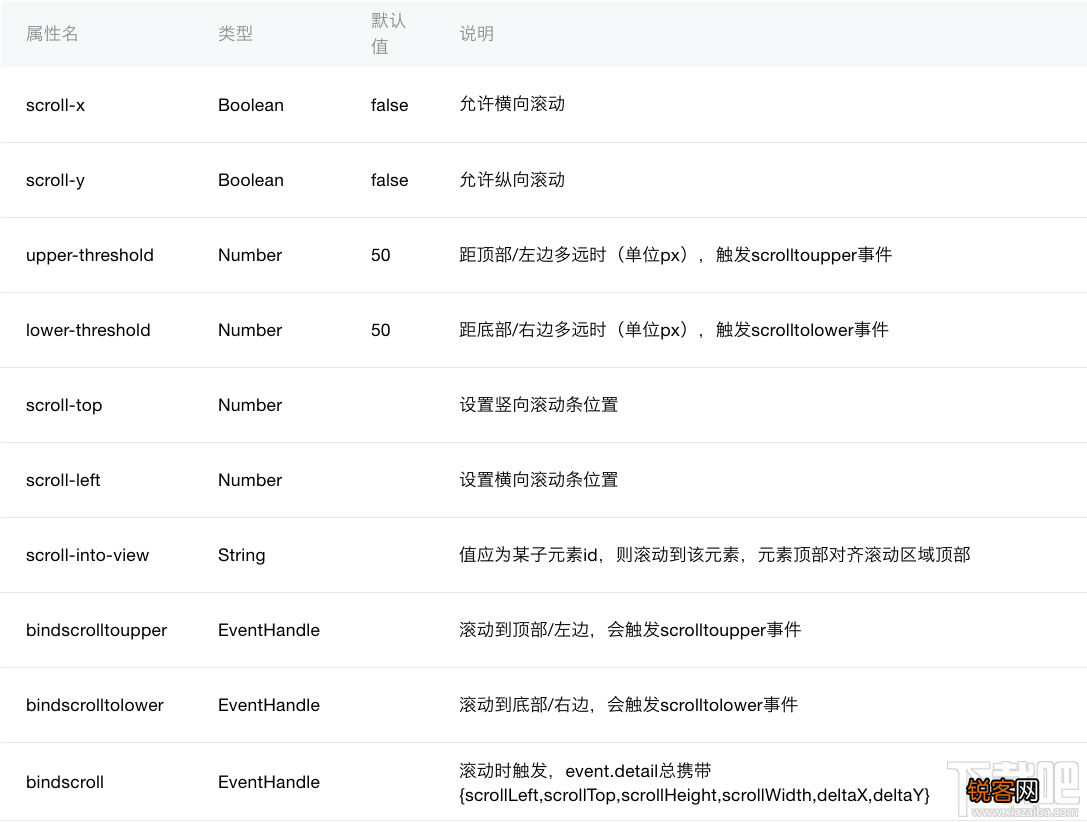Click description 设置竖向滚动条位置
This screenshot has height=822, width=1087.
tap(539, 405)
